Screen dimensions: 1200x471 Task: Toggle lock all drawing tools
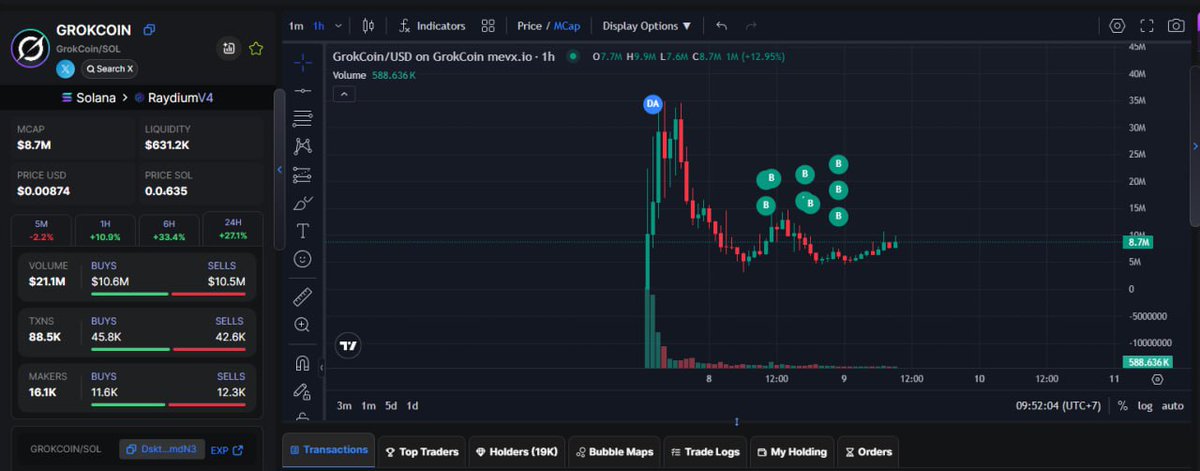(x=303, y=390)
